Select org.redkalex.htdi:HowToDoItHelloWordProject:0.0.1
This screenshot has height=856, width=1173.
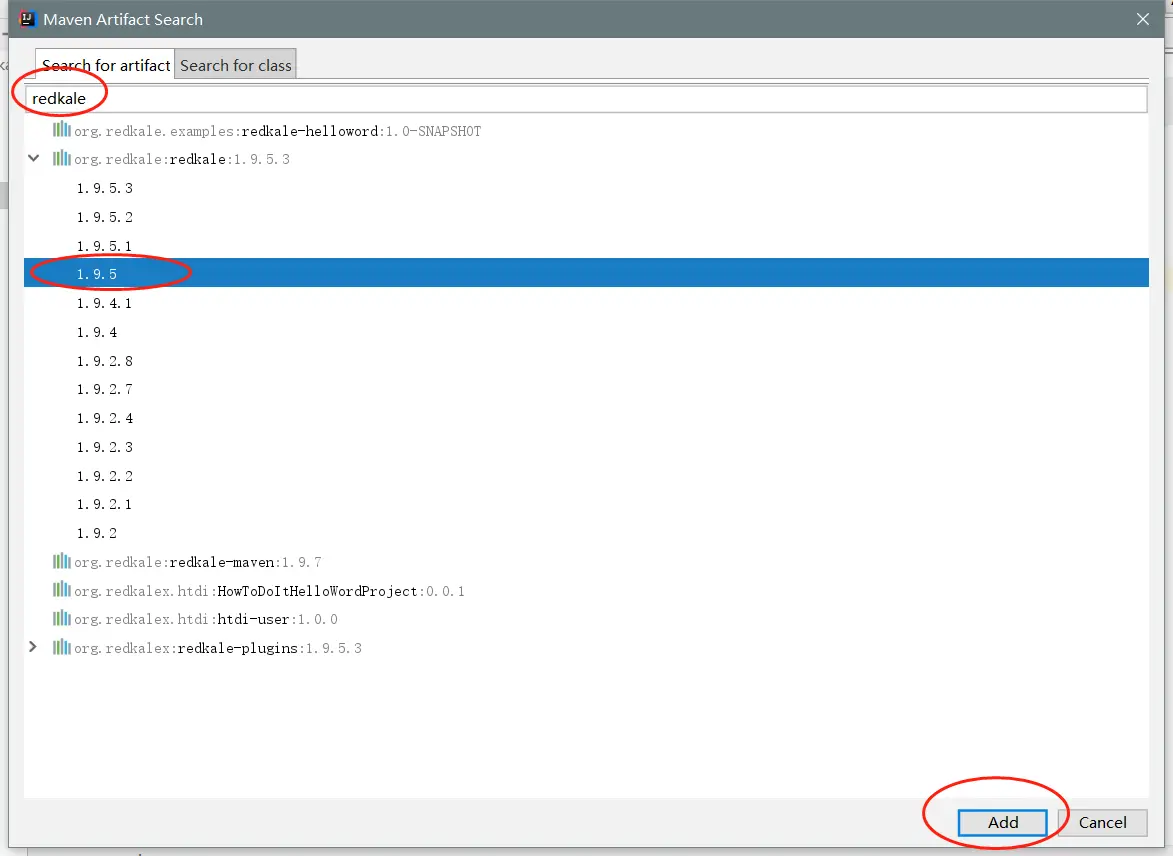(x=269, y=591)
